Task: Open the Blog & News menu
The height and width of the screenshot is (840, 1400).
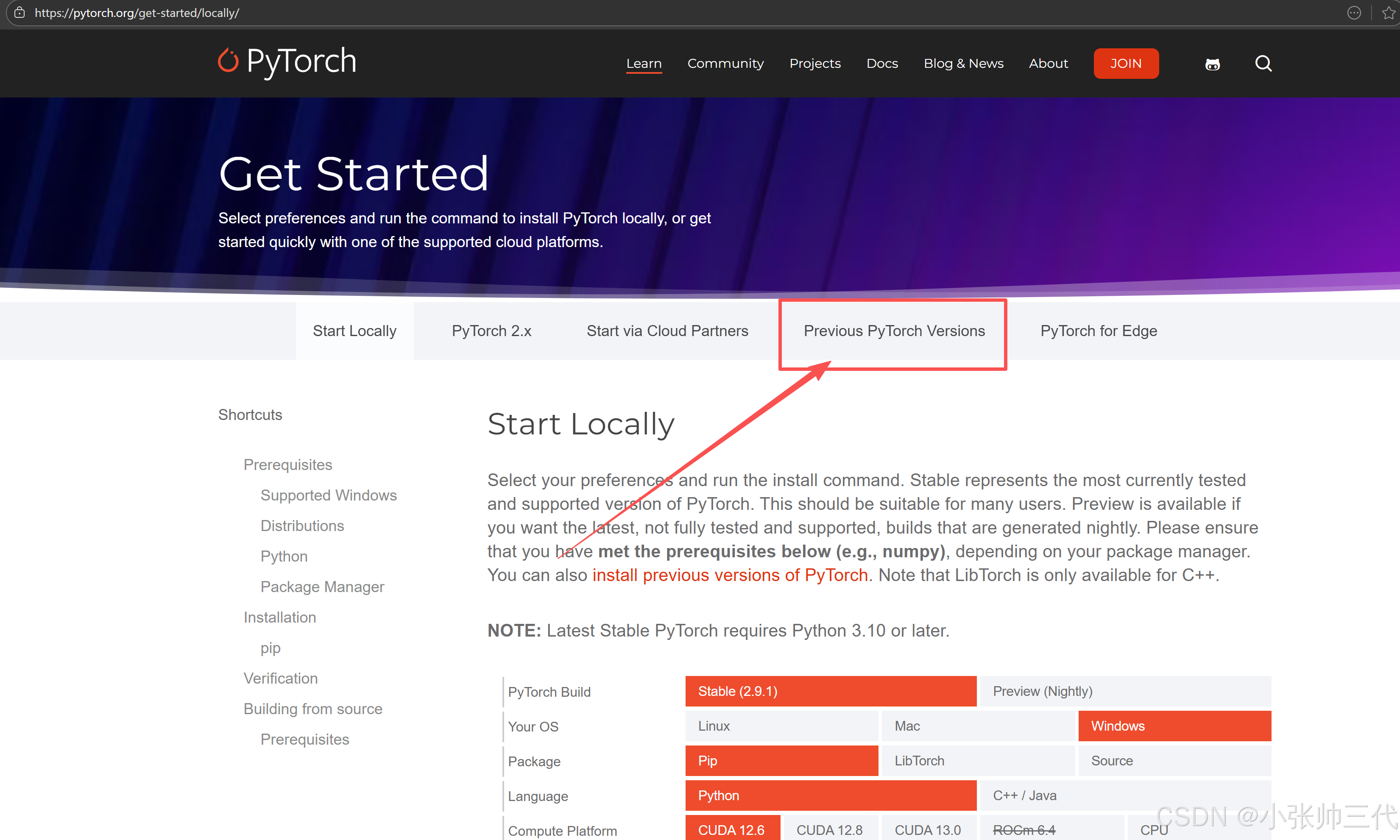Action: 964,64
